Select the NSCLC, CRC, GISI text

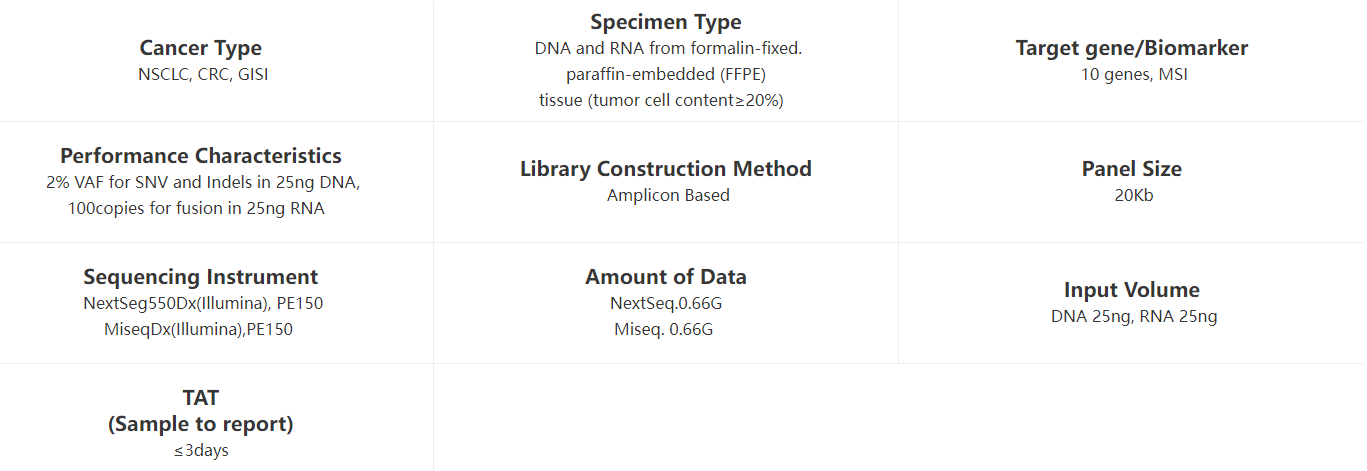[x=203, y=74]
